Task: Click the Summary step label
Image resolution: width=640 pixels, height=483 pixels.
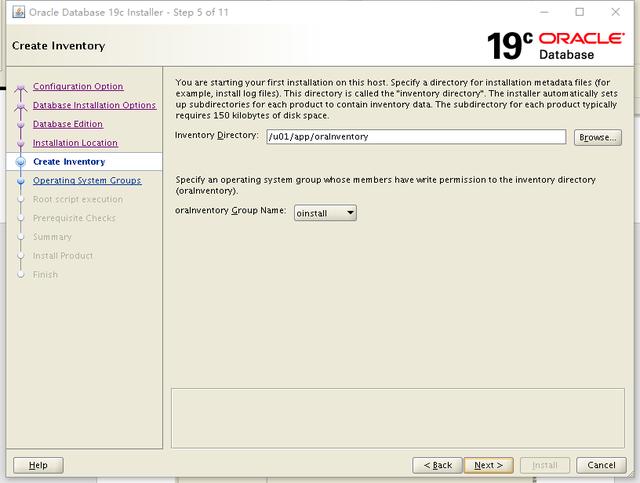Action: (x=52, y=237)
